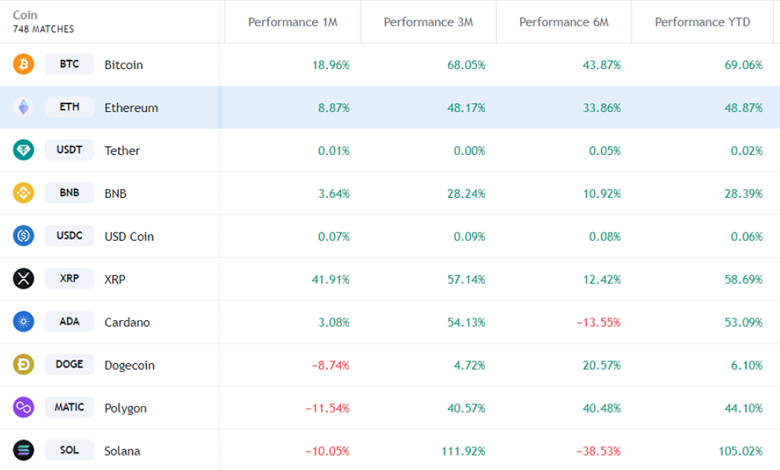
Task: Click the Coin column header
Action: click(x=24, y=16)
